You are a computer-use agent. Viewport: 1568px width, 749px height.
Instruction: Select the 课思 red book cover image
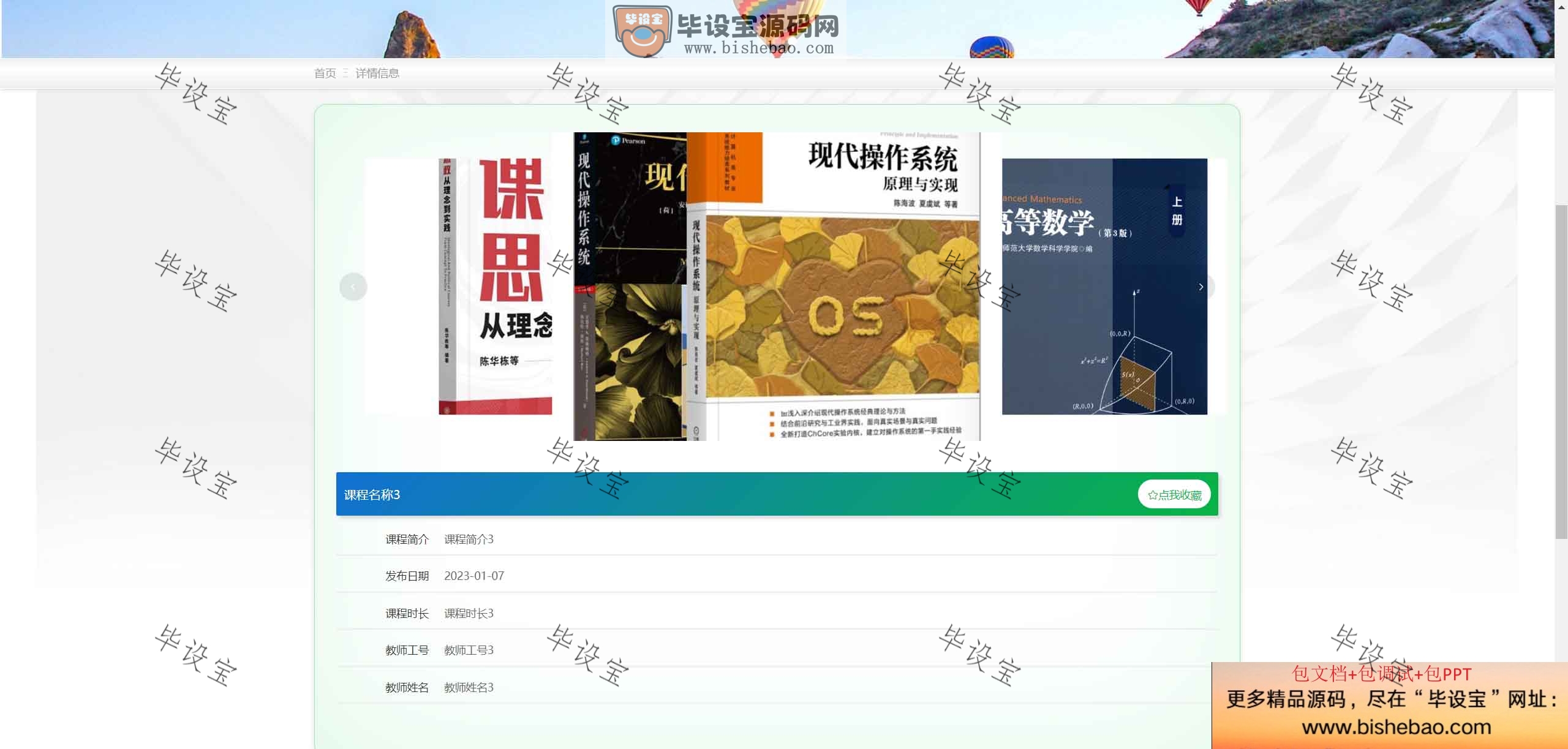496,286
